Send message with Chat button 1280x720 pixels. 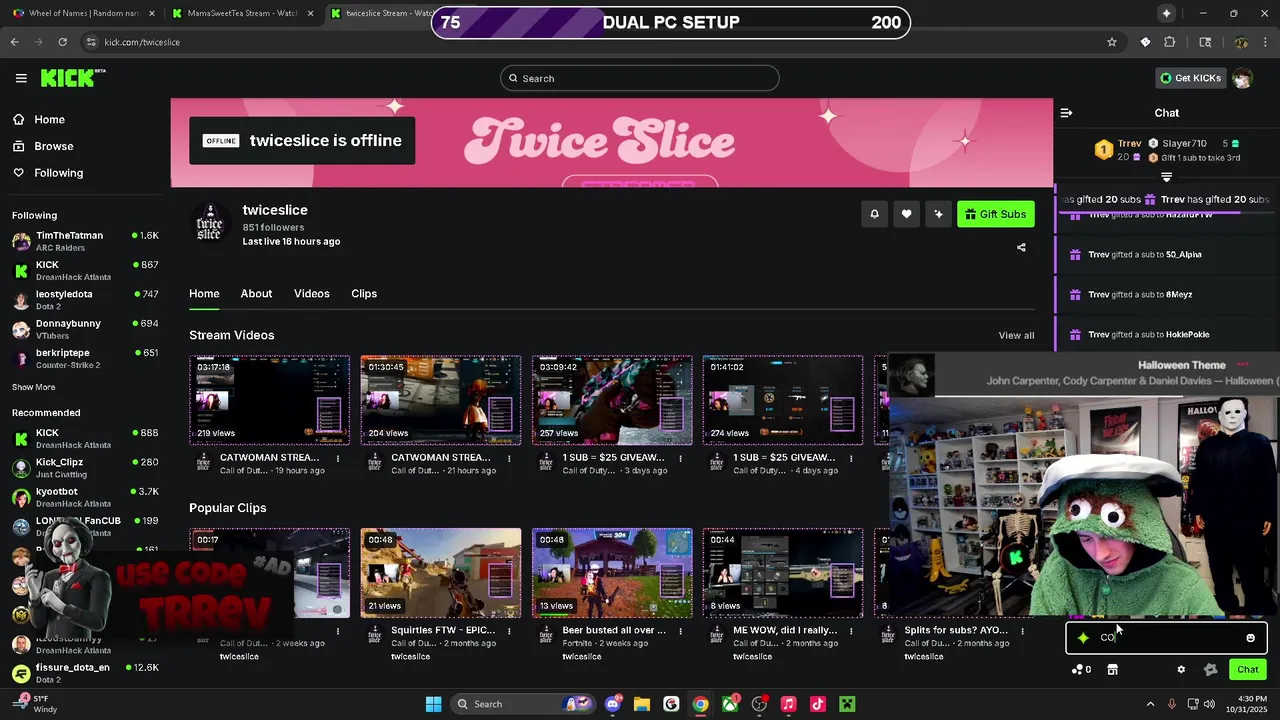tap(1247, 670)
